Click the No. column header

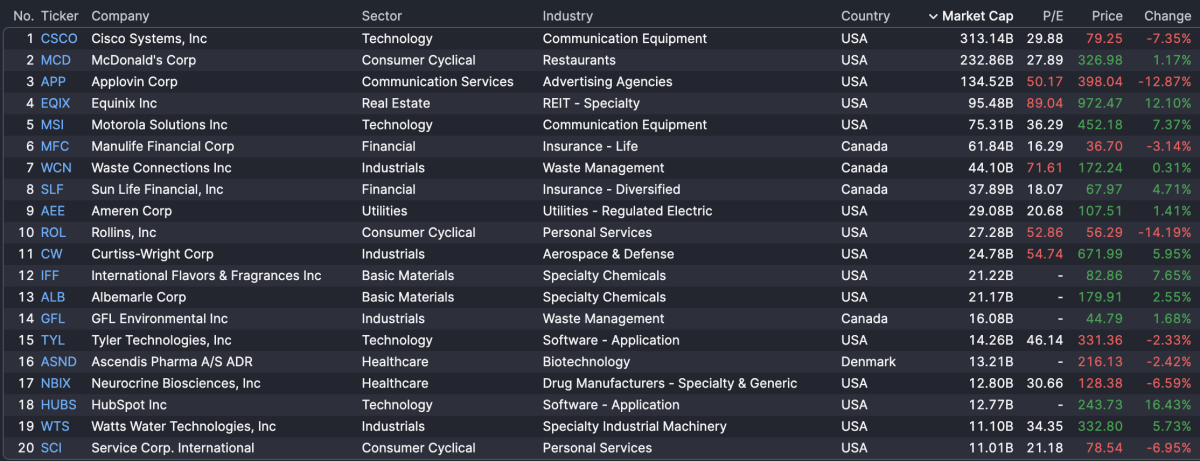[x=23, y=16]
